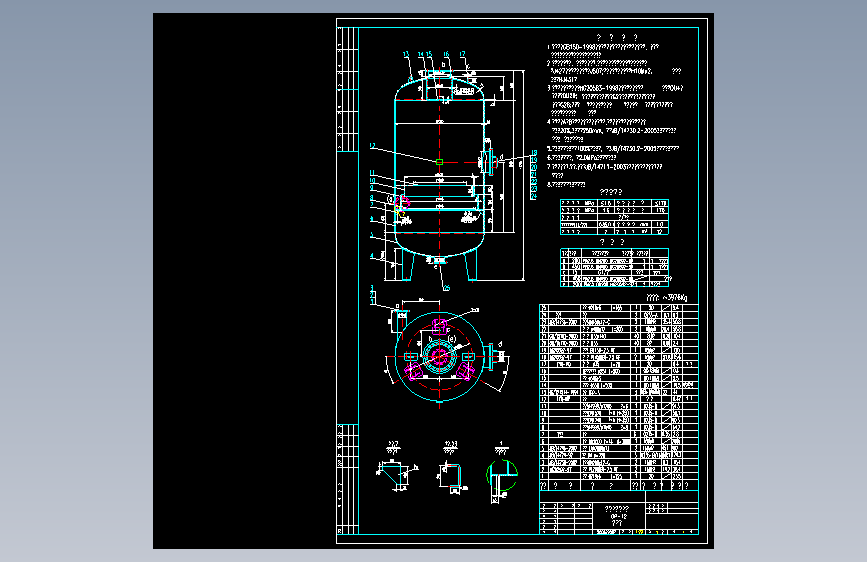The width and height of the screenshot is (867, 562).
Task: Click balloon number 16 above the tank
Action: tap(446, 54)
